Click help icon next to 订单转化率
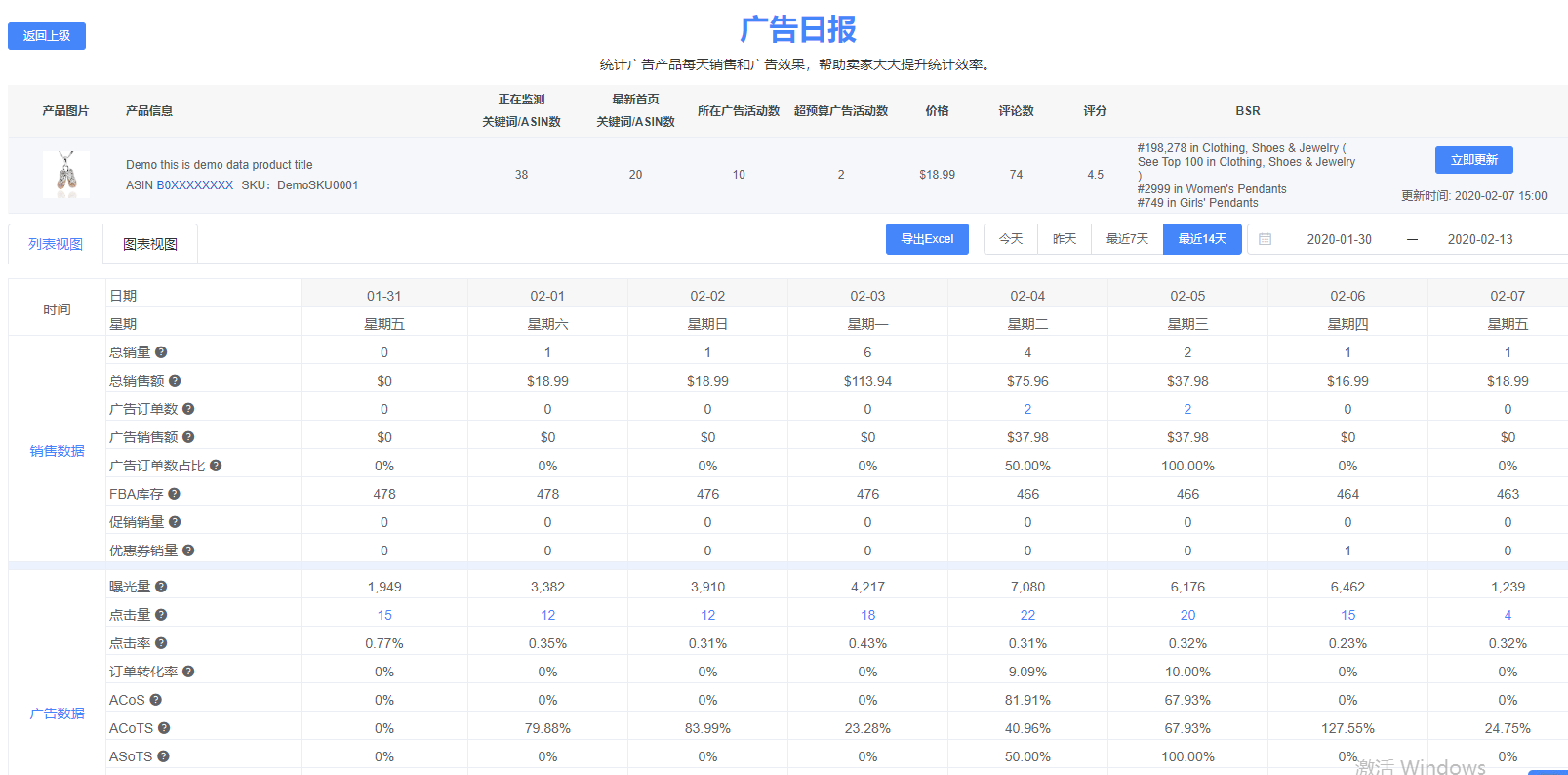1568x775 pixels. 188,672
